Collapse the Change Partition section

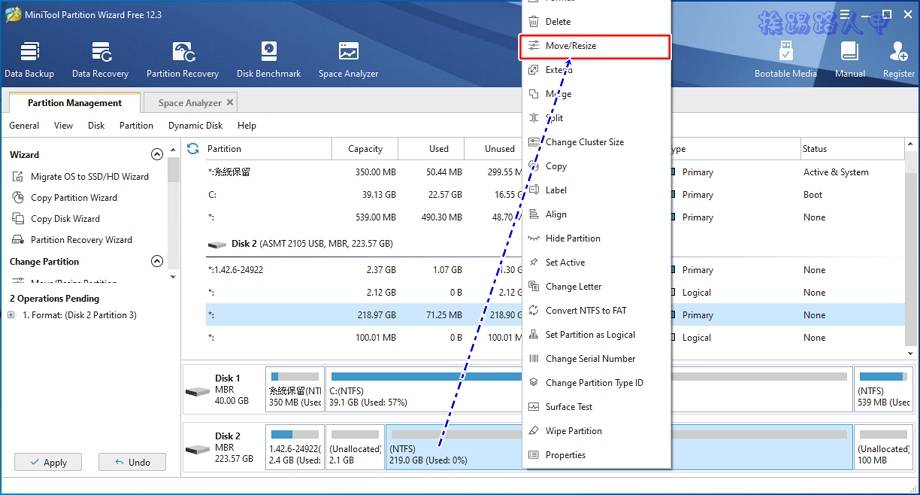click(157, 261)
